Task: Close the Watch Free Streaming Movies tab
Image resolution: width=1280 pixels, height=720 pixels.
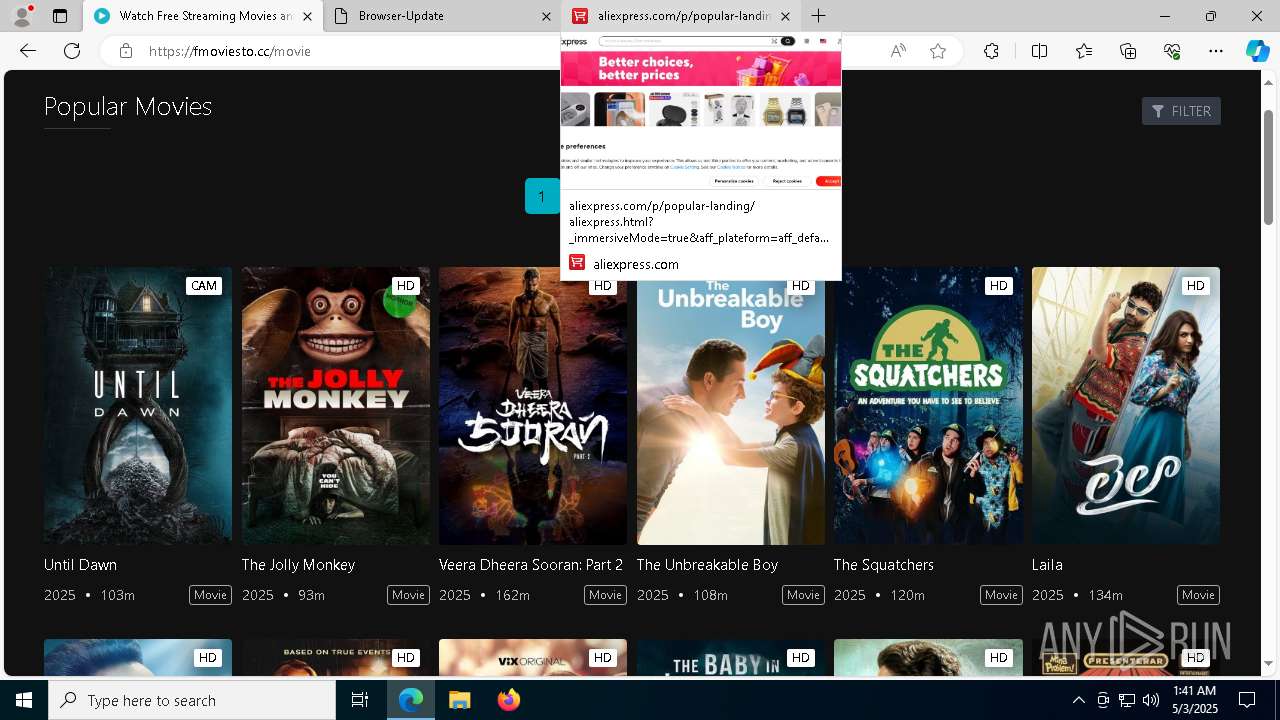Action: pyautogui.click(x=307, y=16)
